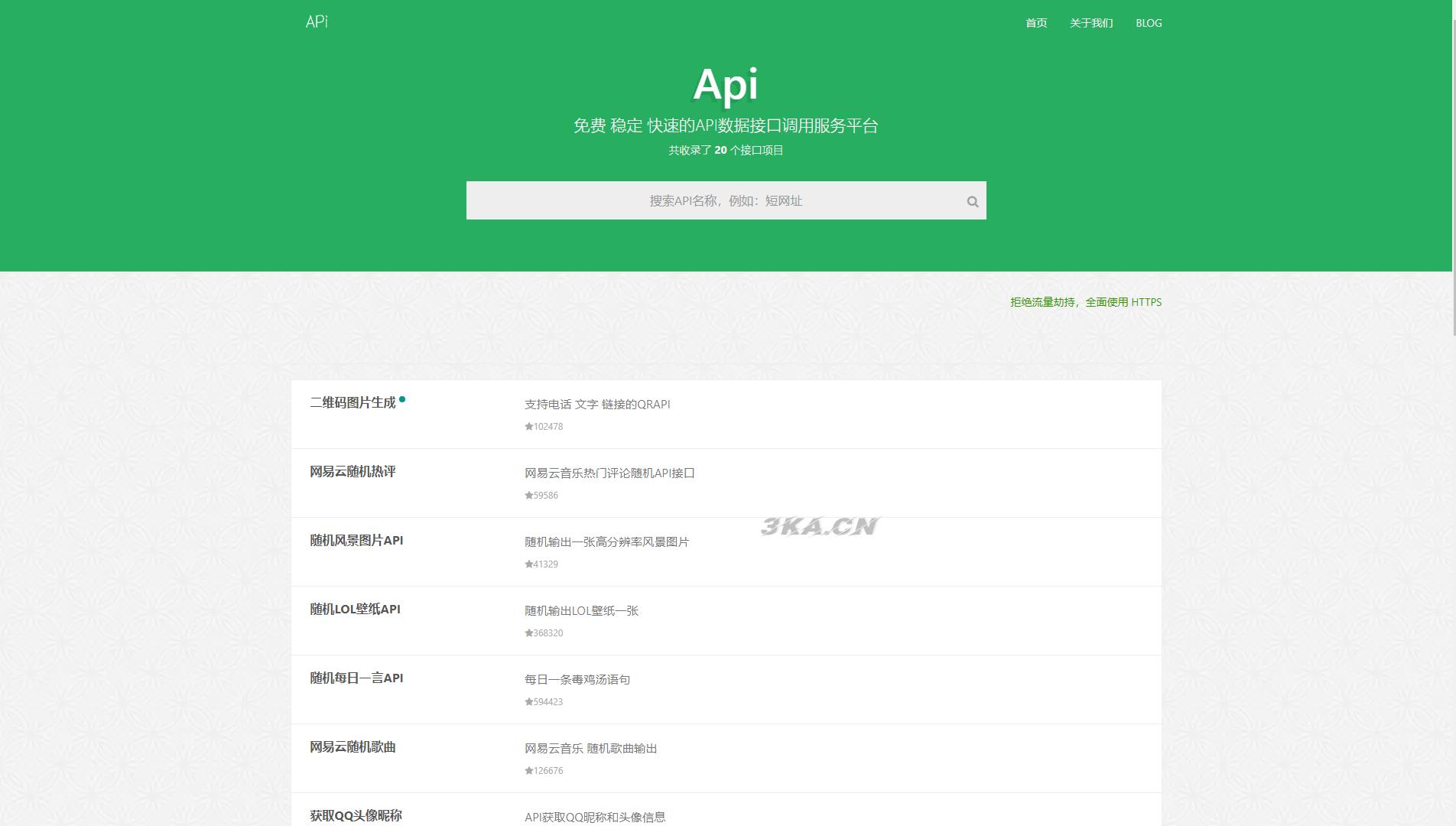Open the 随机风景图片API entry
Screen dimensions: 1456x826
coord(356,540)
